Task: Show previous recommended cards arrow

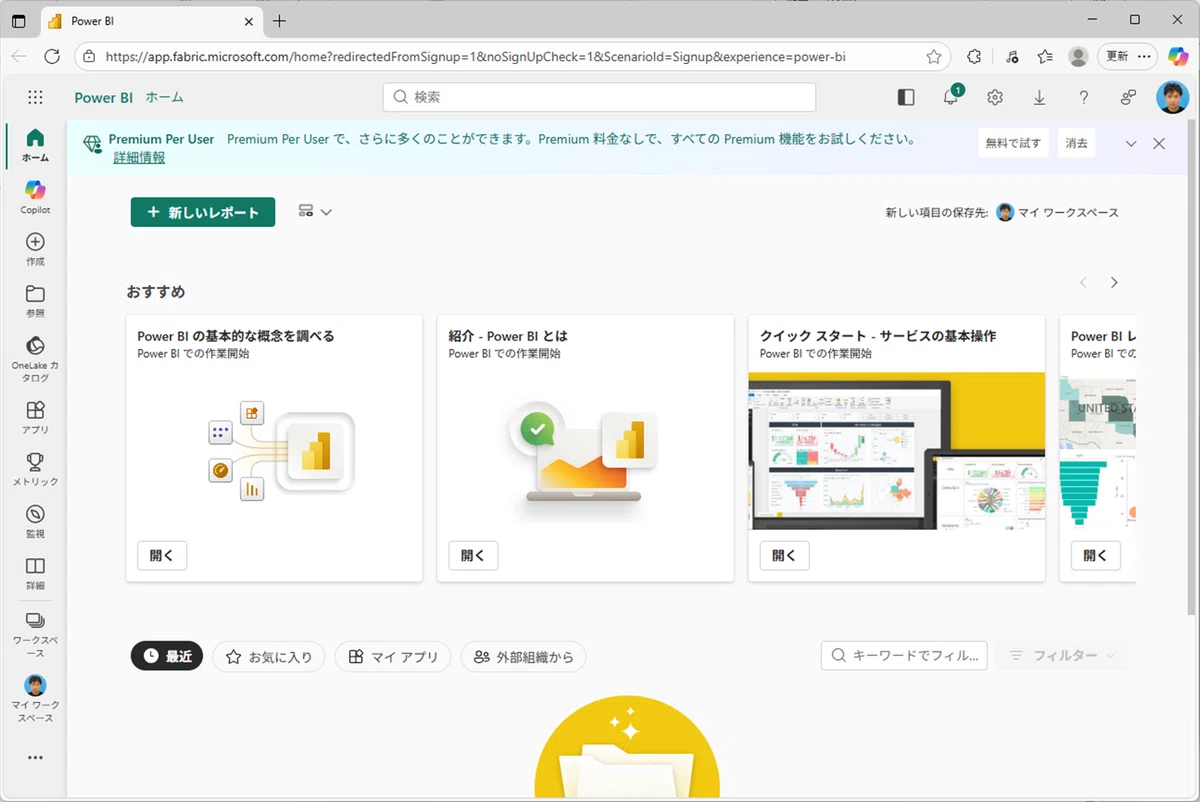Action: point(1083,283)
